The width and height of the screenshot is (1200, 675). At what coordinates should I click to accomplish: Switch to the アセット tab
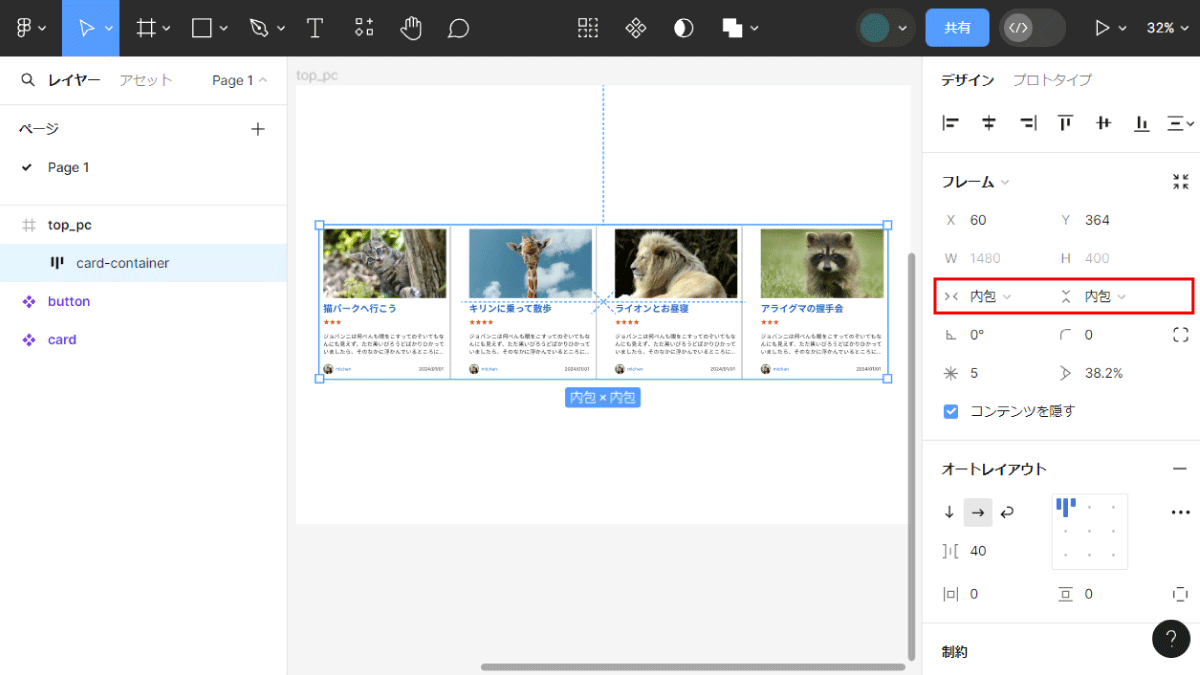146,80
